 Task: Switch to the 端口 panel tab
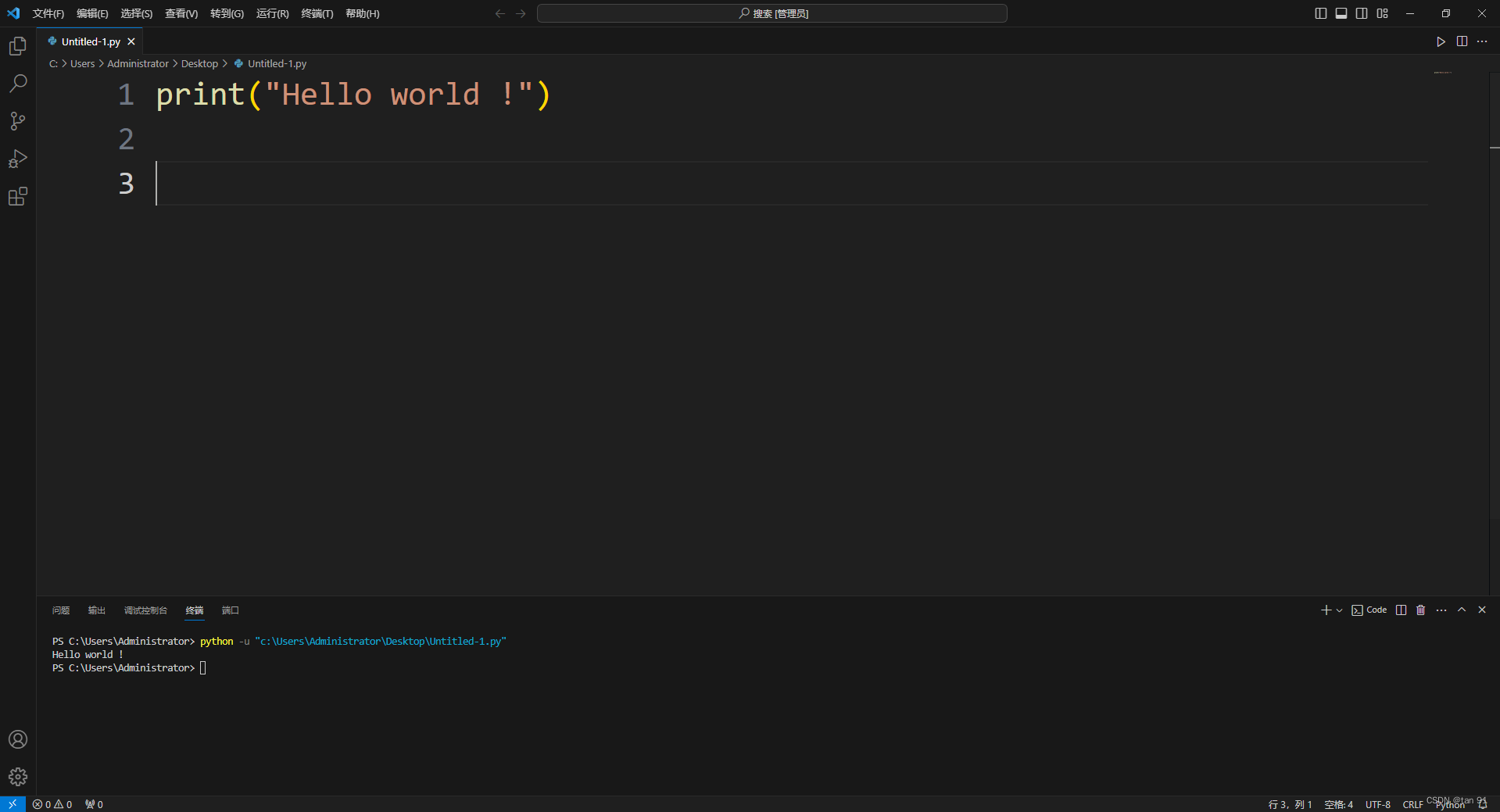(231, 610)
